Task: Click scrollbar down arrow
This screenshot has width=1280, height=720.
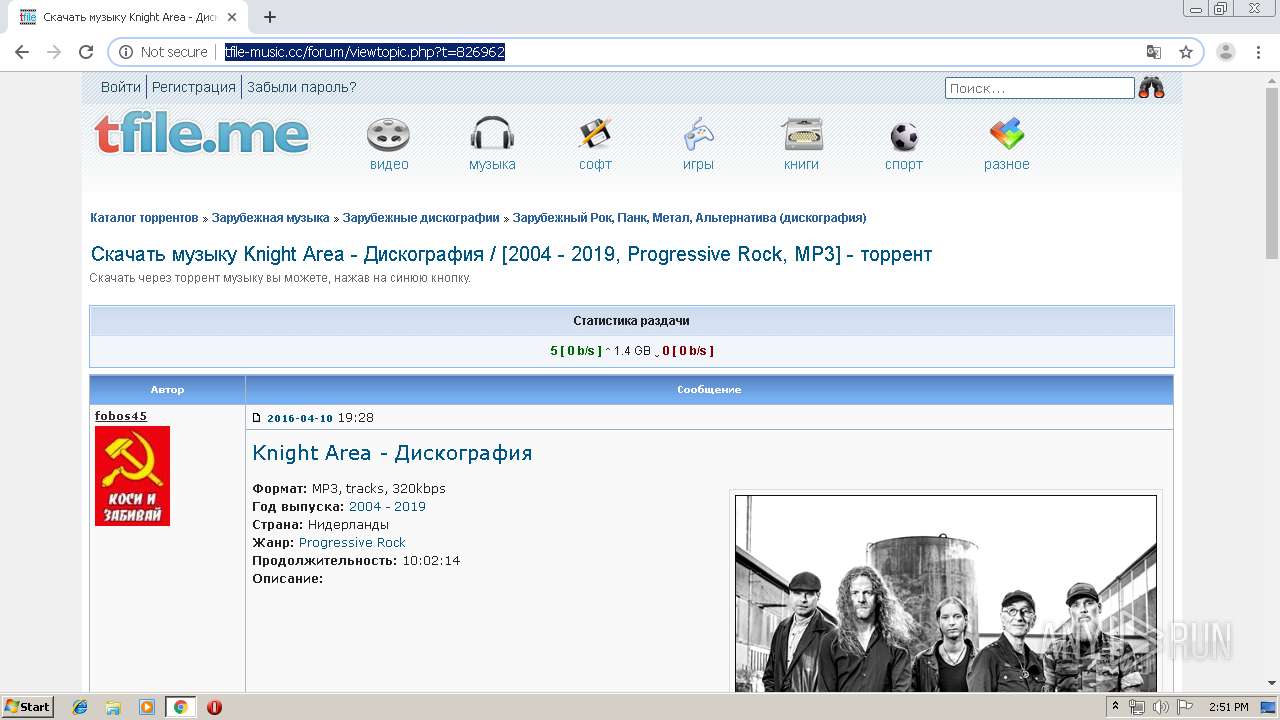Action: (1271, 683)
